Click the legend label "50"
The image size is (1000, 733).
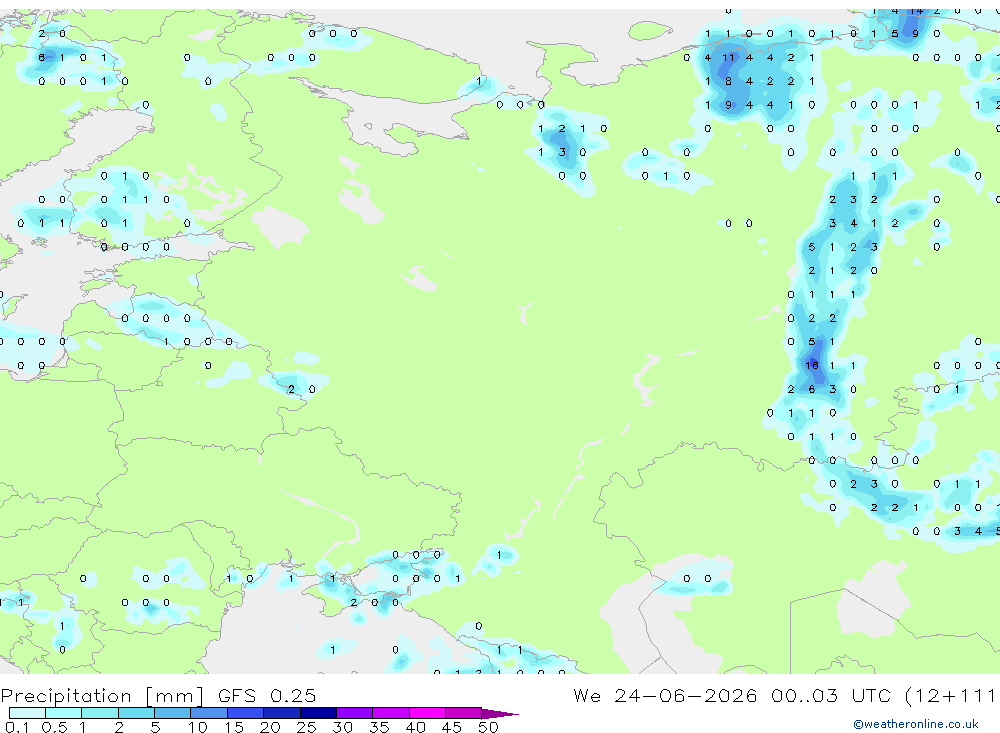point(488,727)
